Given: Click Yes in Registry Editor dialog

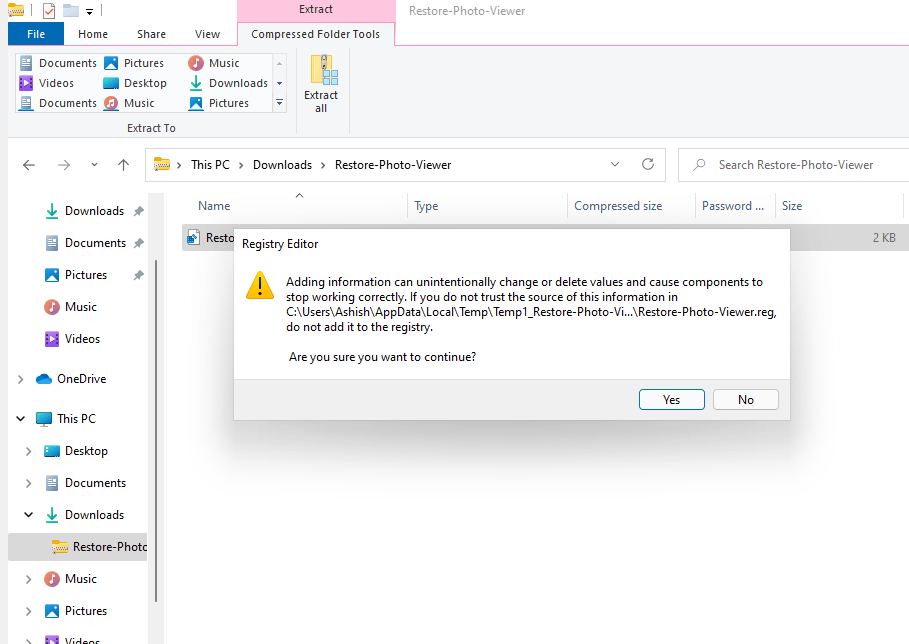Looking at the screenshot, I should (671, 400).
